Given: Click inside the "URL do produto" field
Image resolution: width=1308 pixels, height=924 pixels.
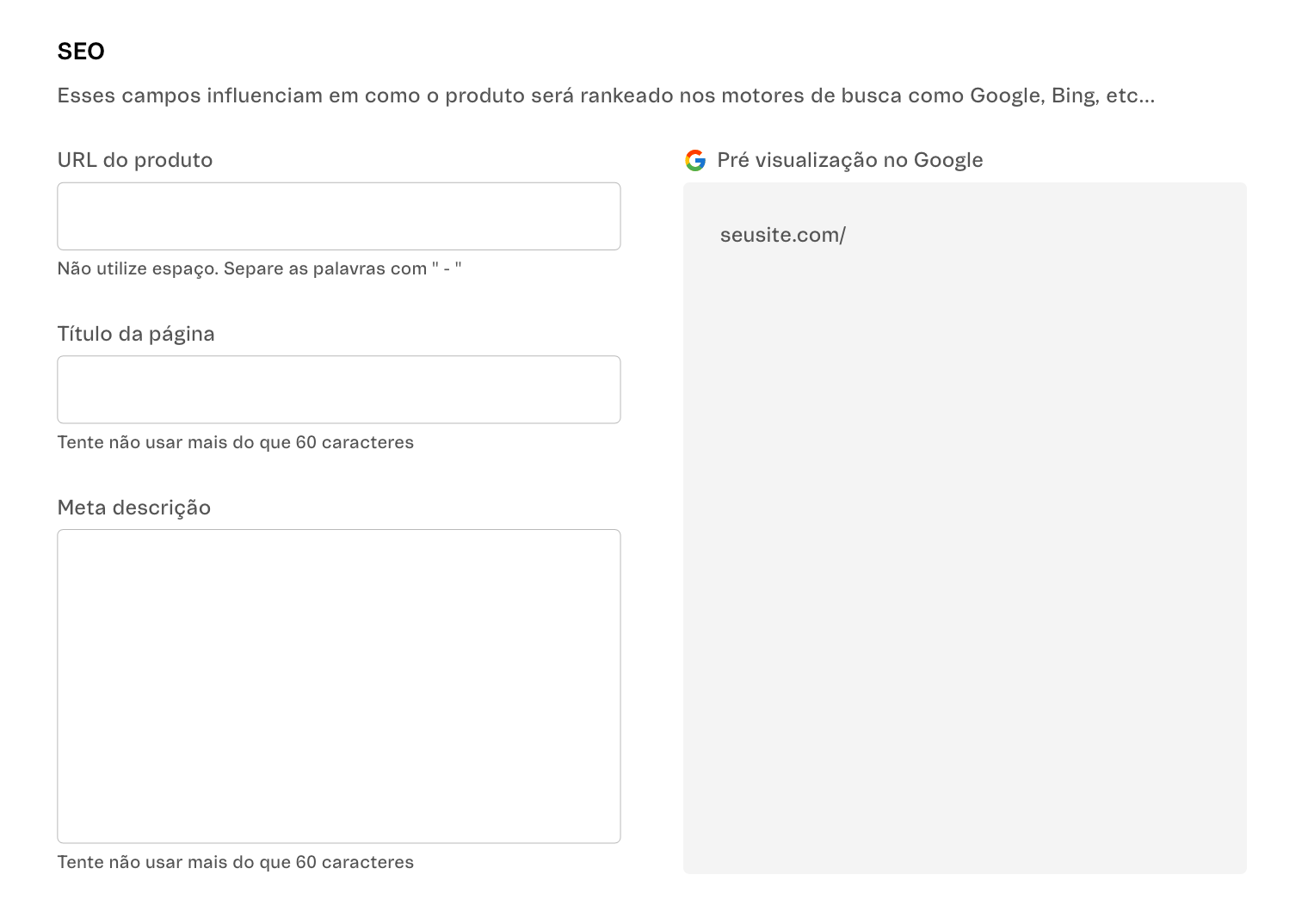Looking at the screenshot, I should (338, 216).
